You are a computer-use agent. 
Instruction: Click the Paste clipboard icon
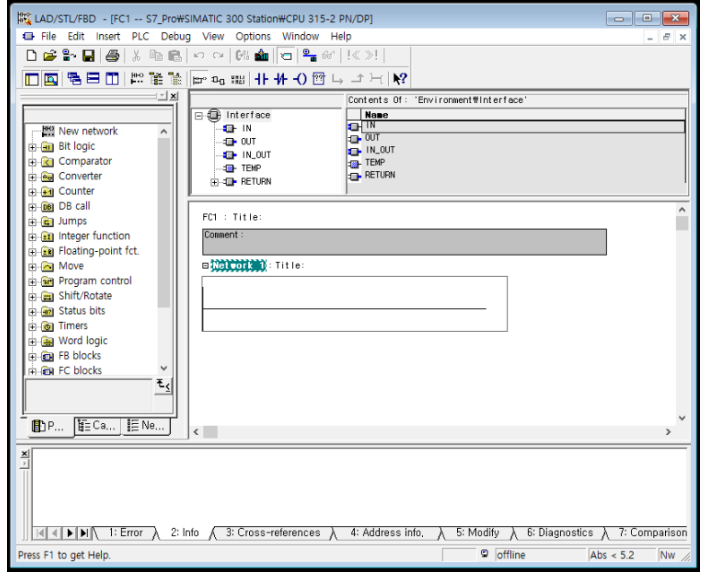(x=175, y=56)
